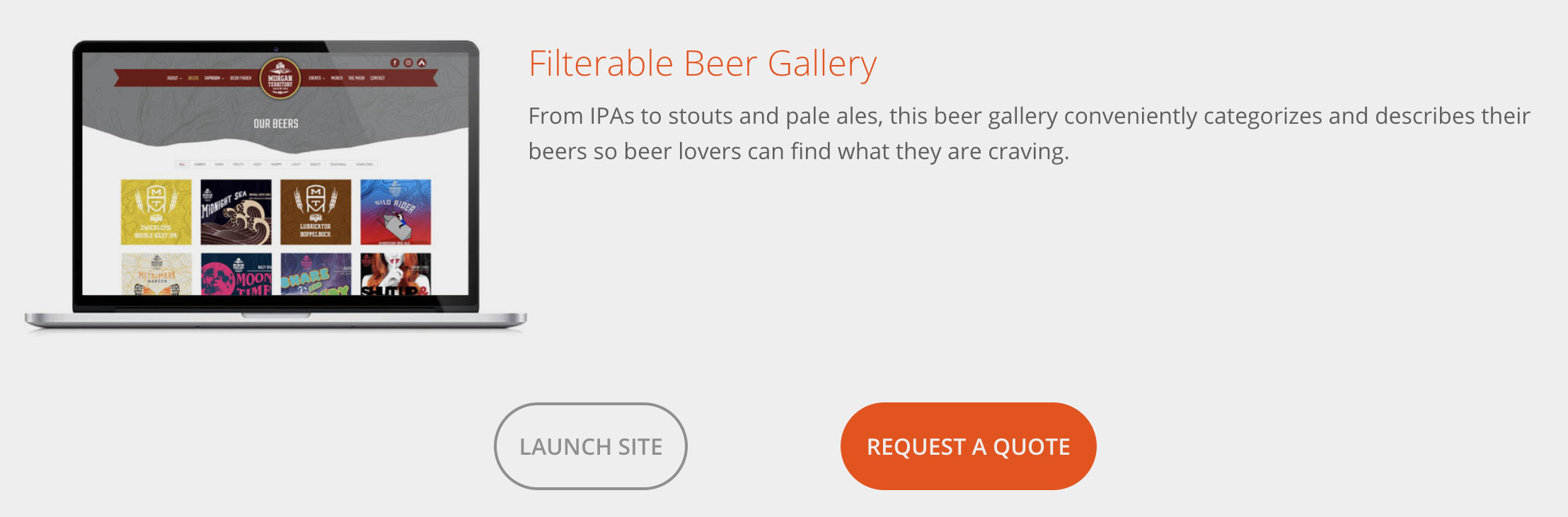Click the LAUNCH SITE button
Screen dimensions: 1568x517
(x=591, y=446)
